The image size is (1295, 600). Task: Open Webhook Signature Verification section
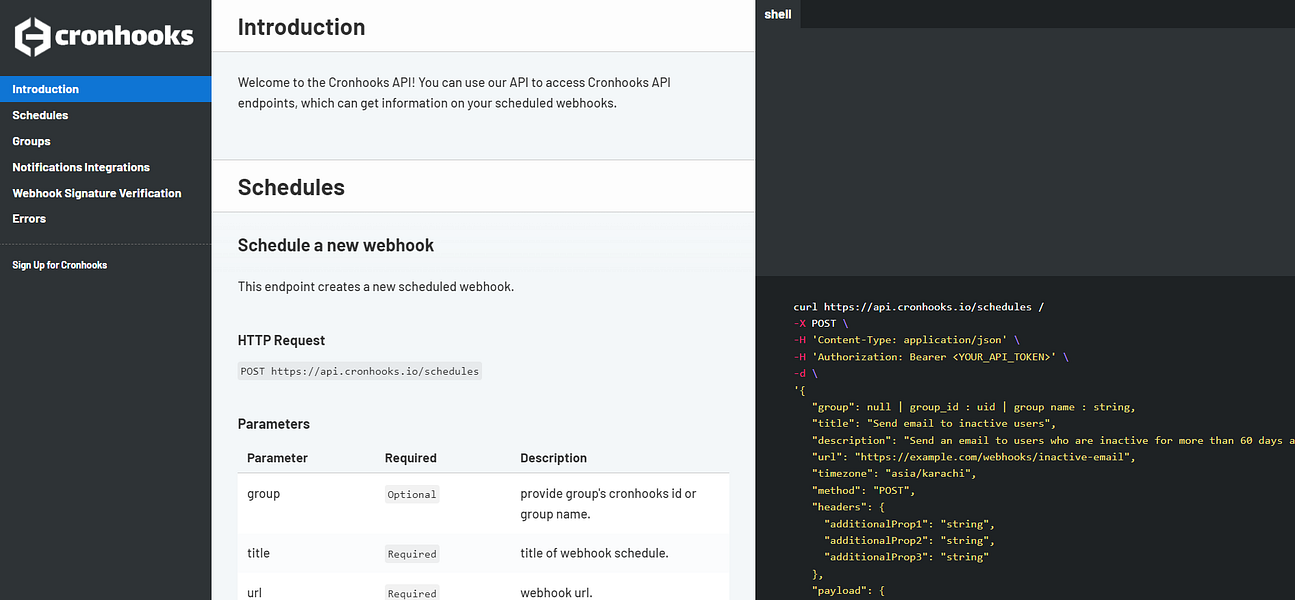pos(97,193)
